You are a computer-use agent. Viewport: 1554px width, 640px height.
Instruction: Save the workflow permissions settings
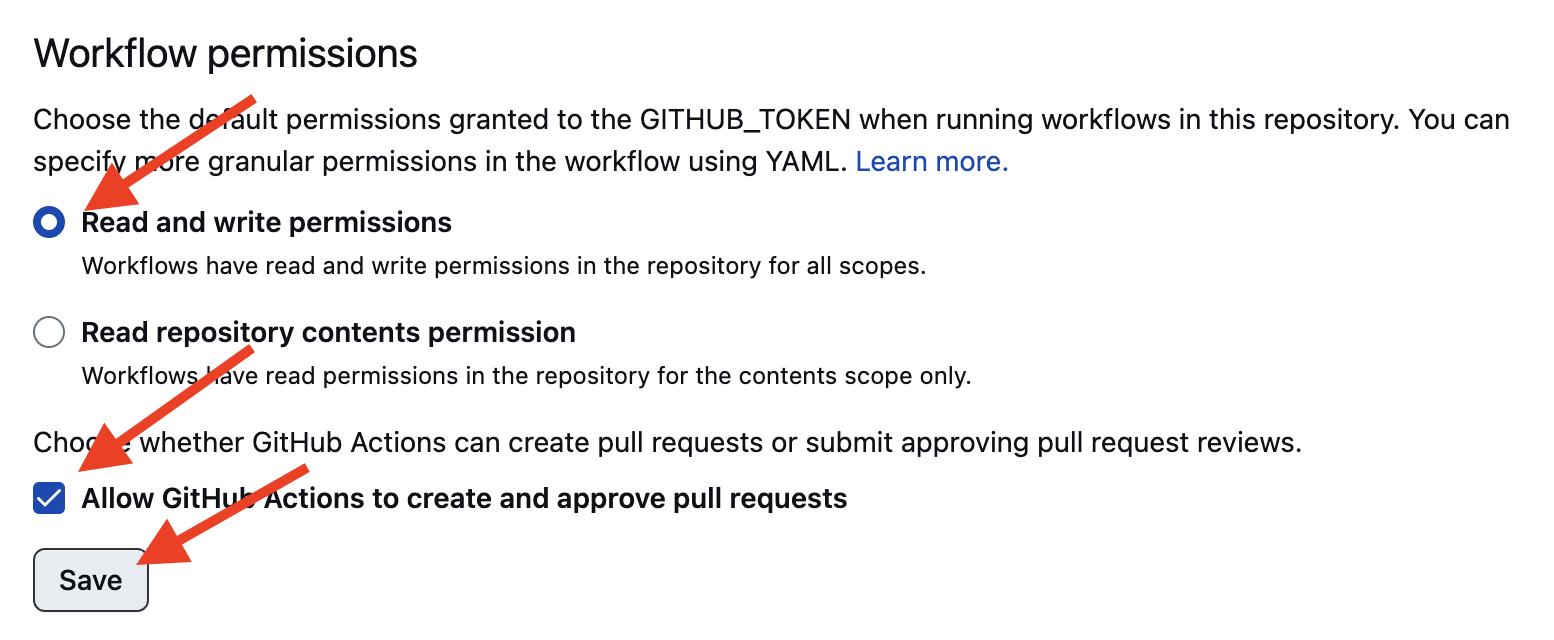[x=90, y=580]
